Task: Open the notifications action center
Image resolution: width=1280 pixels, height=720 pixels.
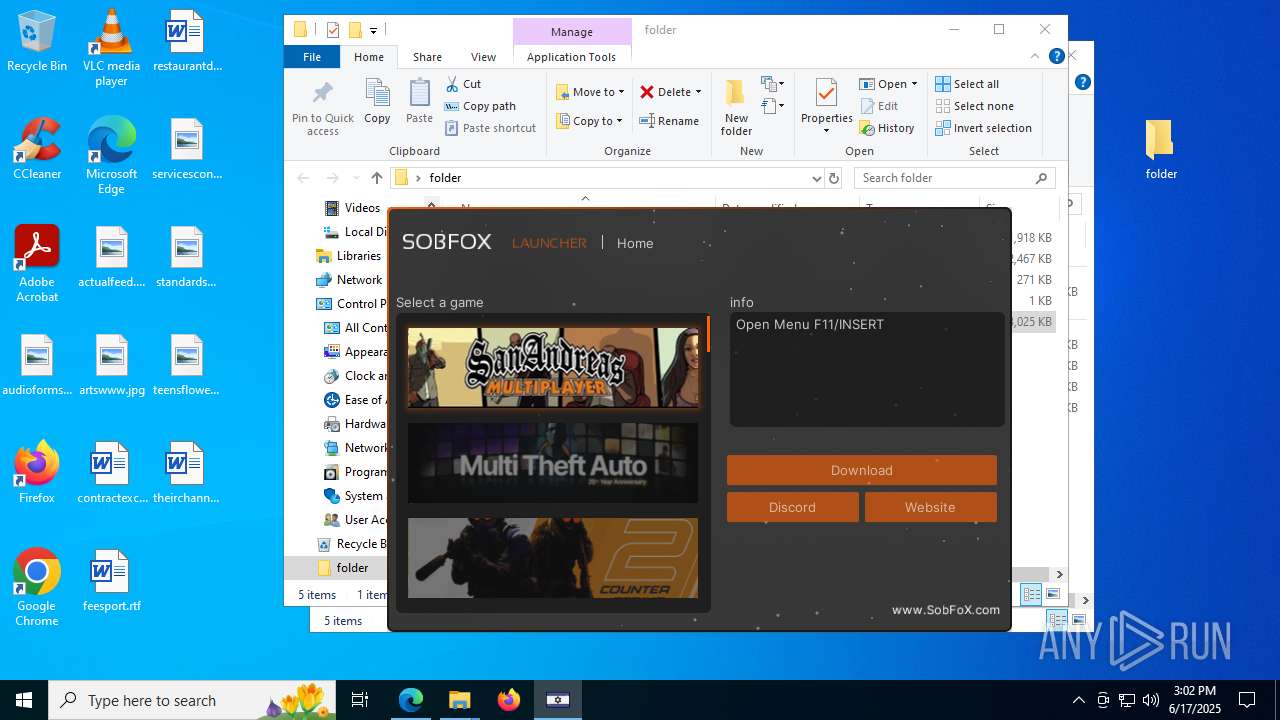Action: point(1247,700)
